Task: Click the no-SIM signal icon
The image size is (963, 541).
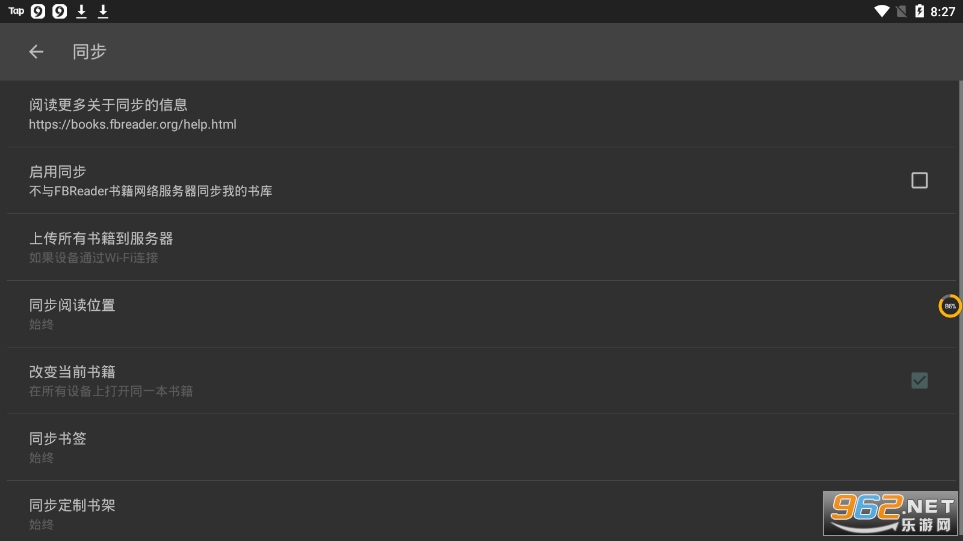Action: point(901,11)
